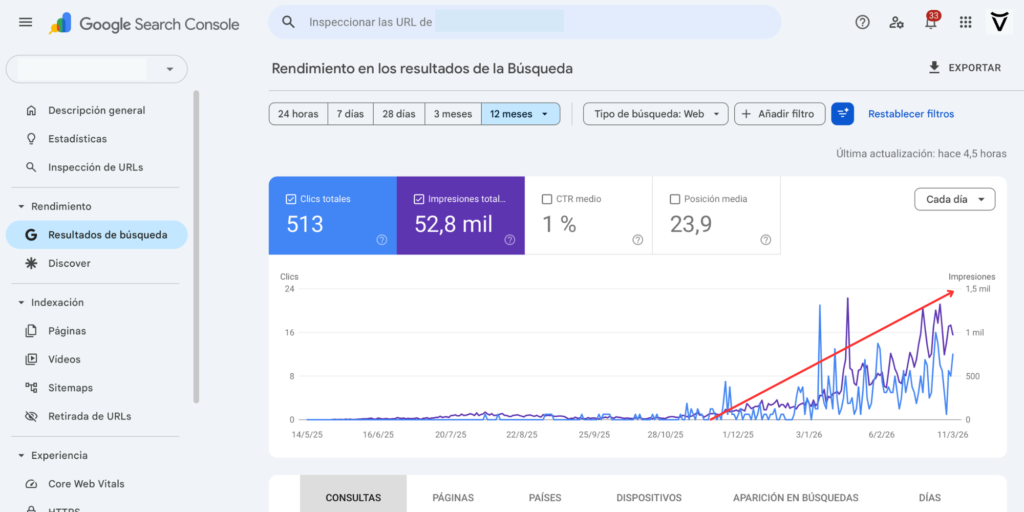Click the Exportar button label
Image resolution: width=1024 pixels, height=512 pixels.
[974, 68]
